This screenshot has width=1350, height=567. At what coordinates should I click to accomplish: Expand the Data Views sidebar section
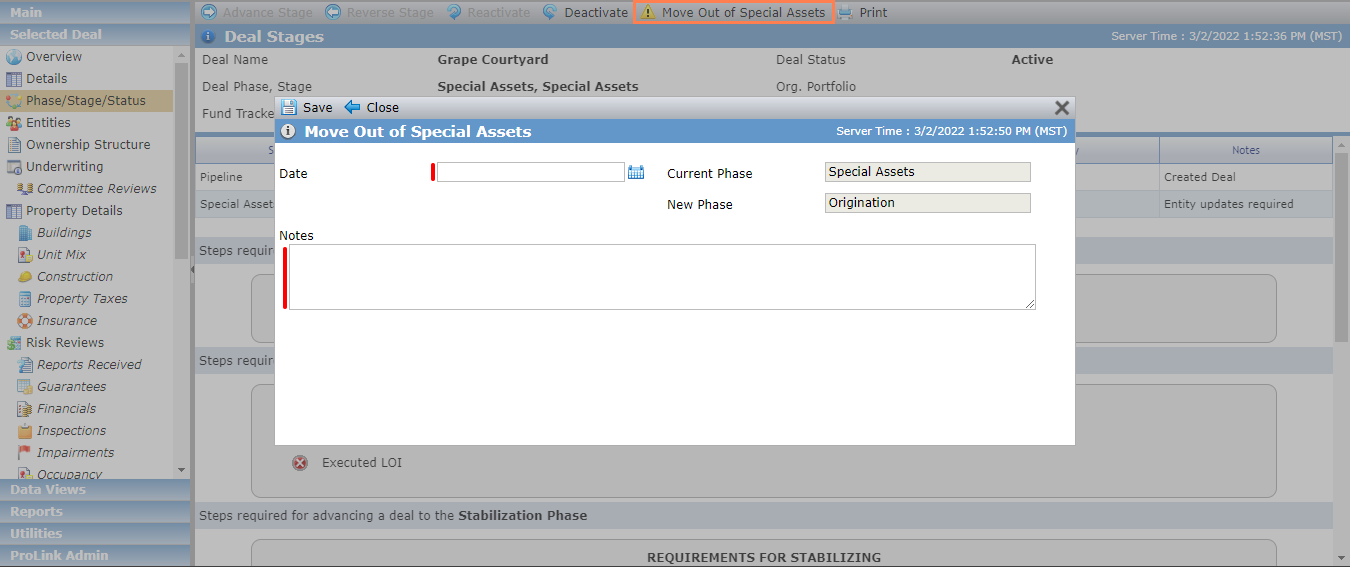[x=95, y=490]
